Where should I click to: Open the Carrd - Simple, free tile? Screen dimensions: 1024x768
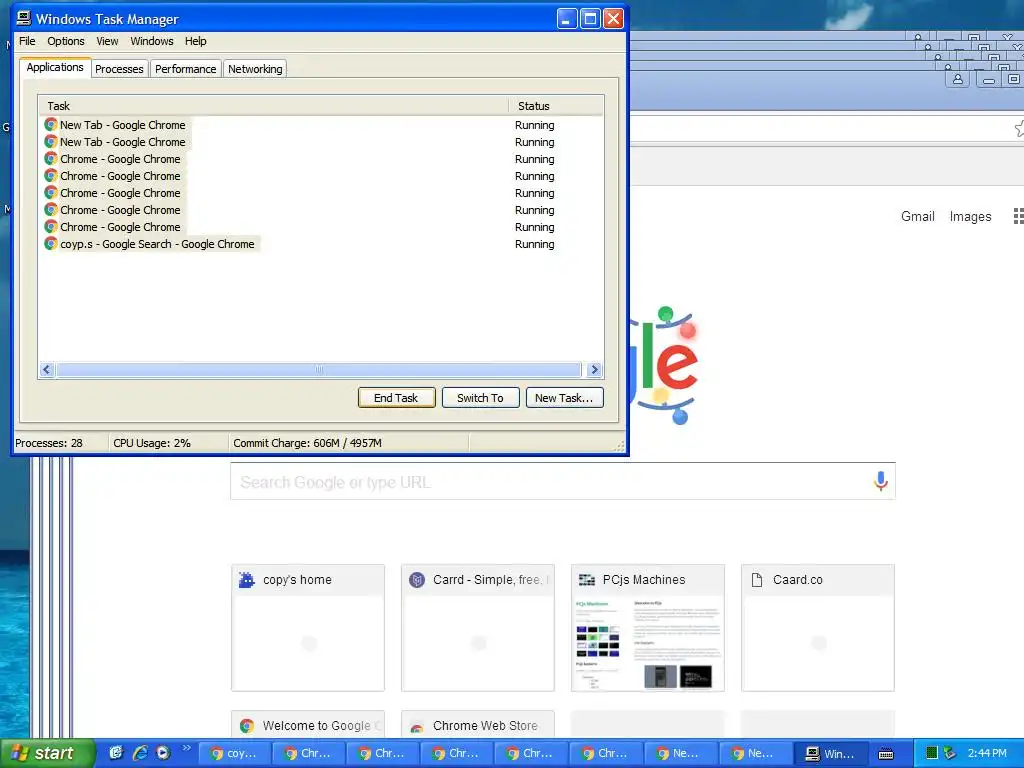(x=478, y=628)
